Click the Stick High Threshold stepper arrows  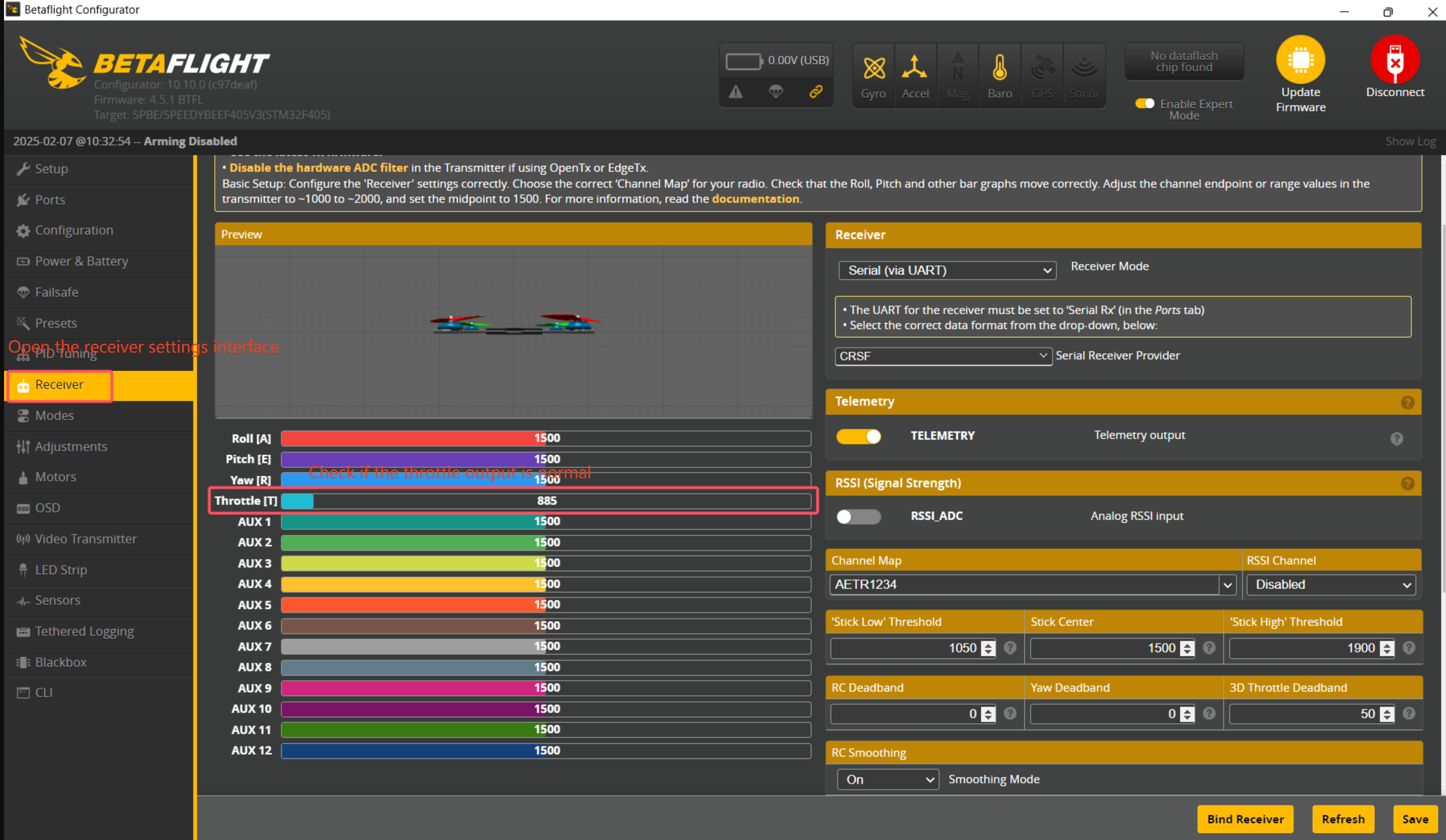click(x=1386, y=648)
